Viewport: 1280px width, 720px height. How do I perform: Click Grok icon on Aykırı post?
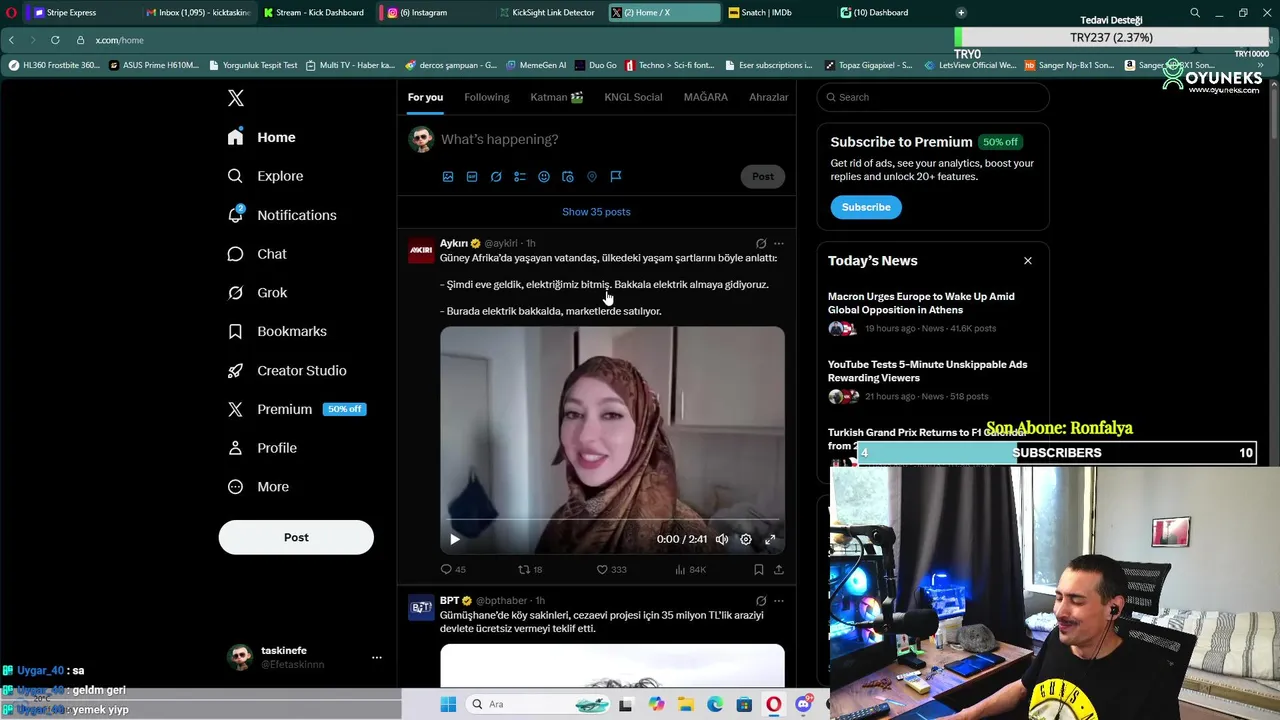(x=761, y=243)
